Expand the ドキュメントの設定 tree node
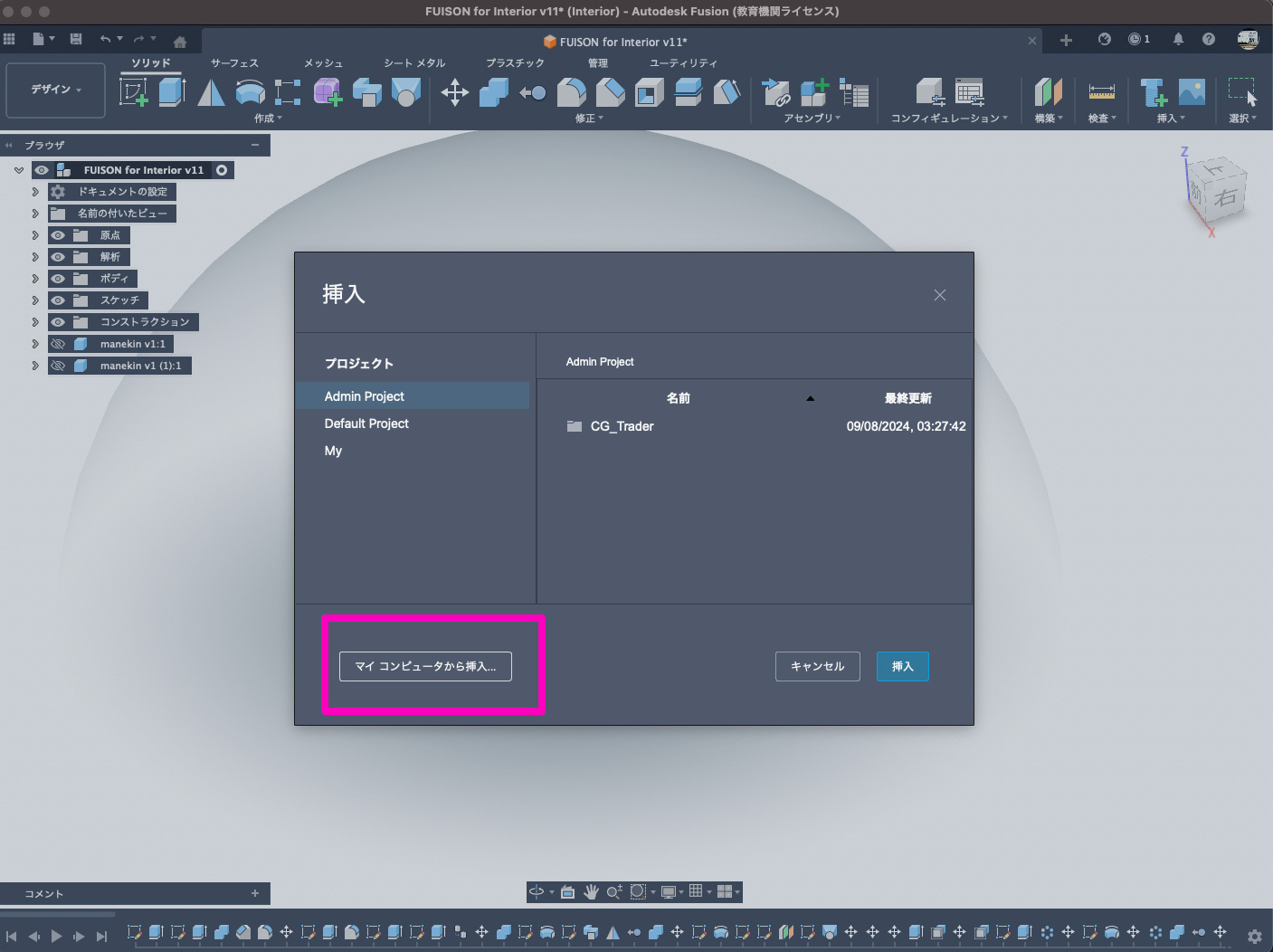 tap(35, 192)
